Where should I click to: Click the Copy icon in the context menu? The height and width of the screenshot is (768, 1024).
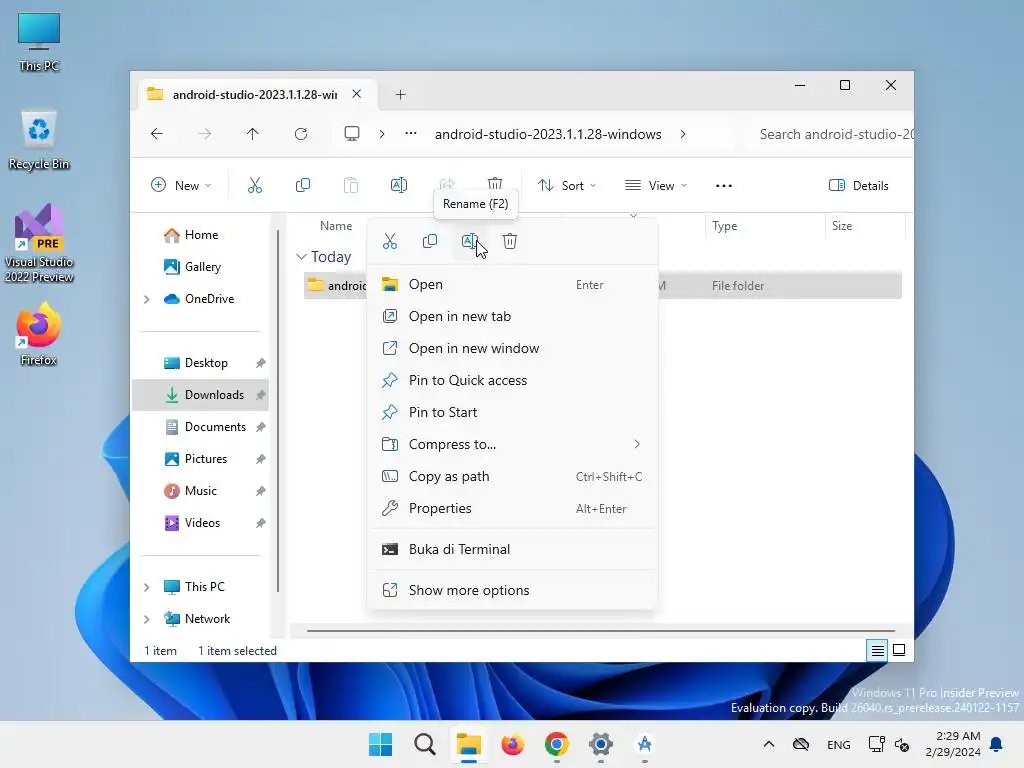[430, 242]
